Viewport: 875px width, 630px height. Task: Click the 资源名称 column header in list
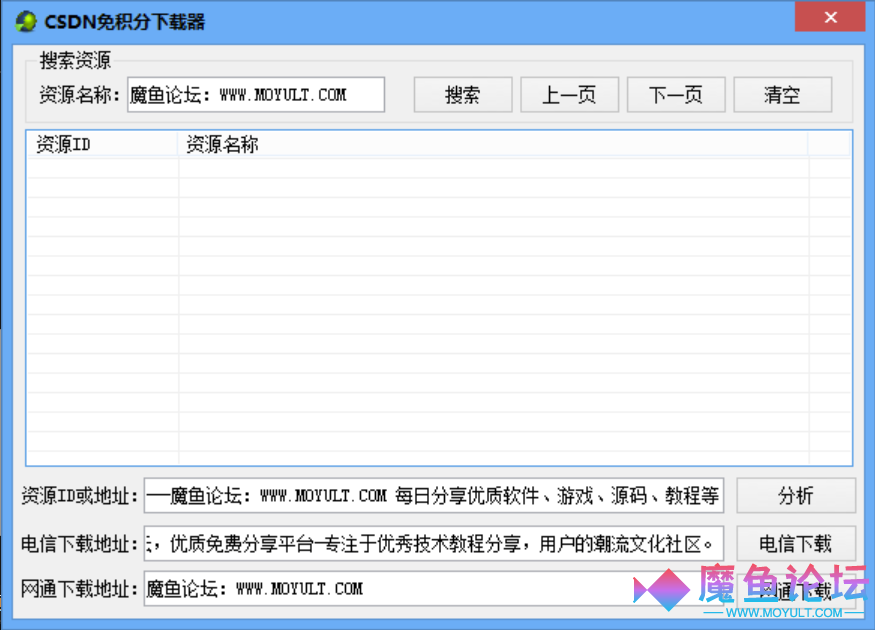click(493, 145)
